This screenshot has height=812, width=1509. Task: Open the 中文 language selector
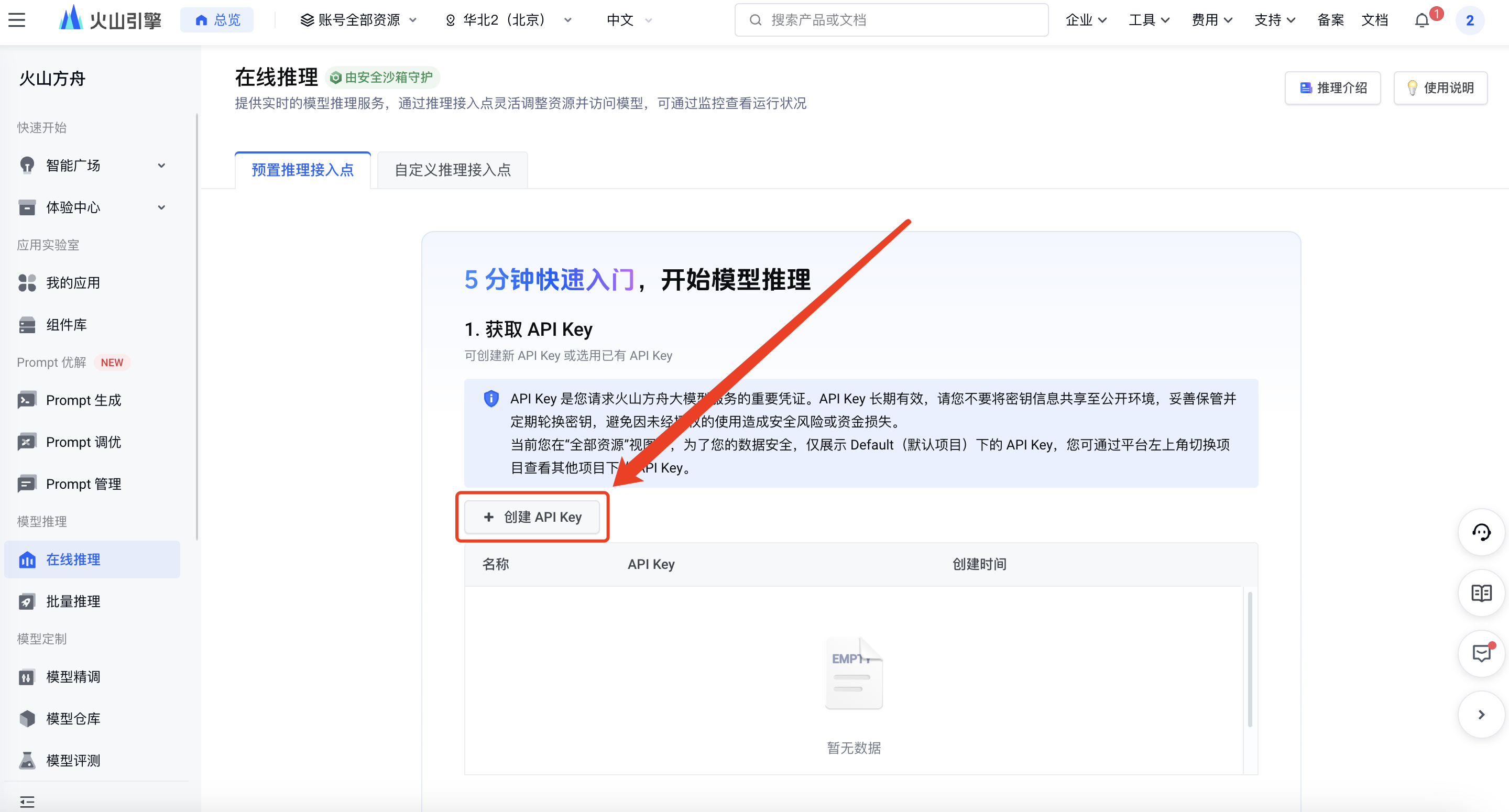point(629,20)
